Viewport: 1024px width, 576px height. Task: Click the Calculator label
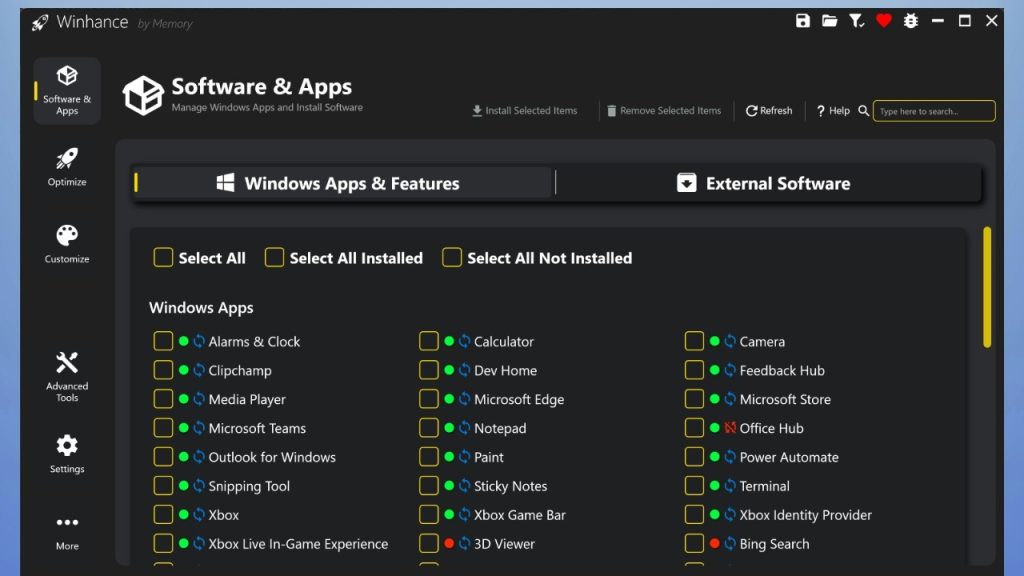504,342
